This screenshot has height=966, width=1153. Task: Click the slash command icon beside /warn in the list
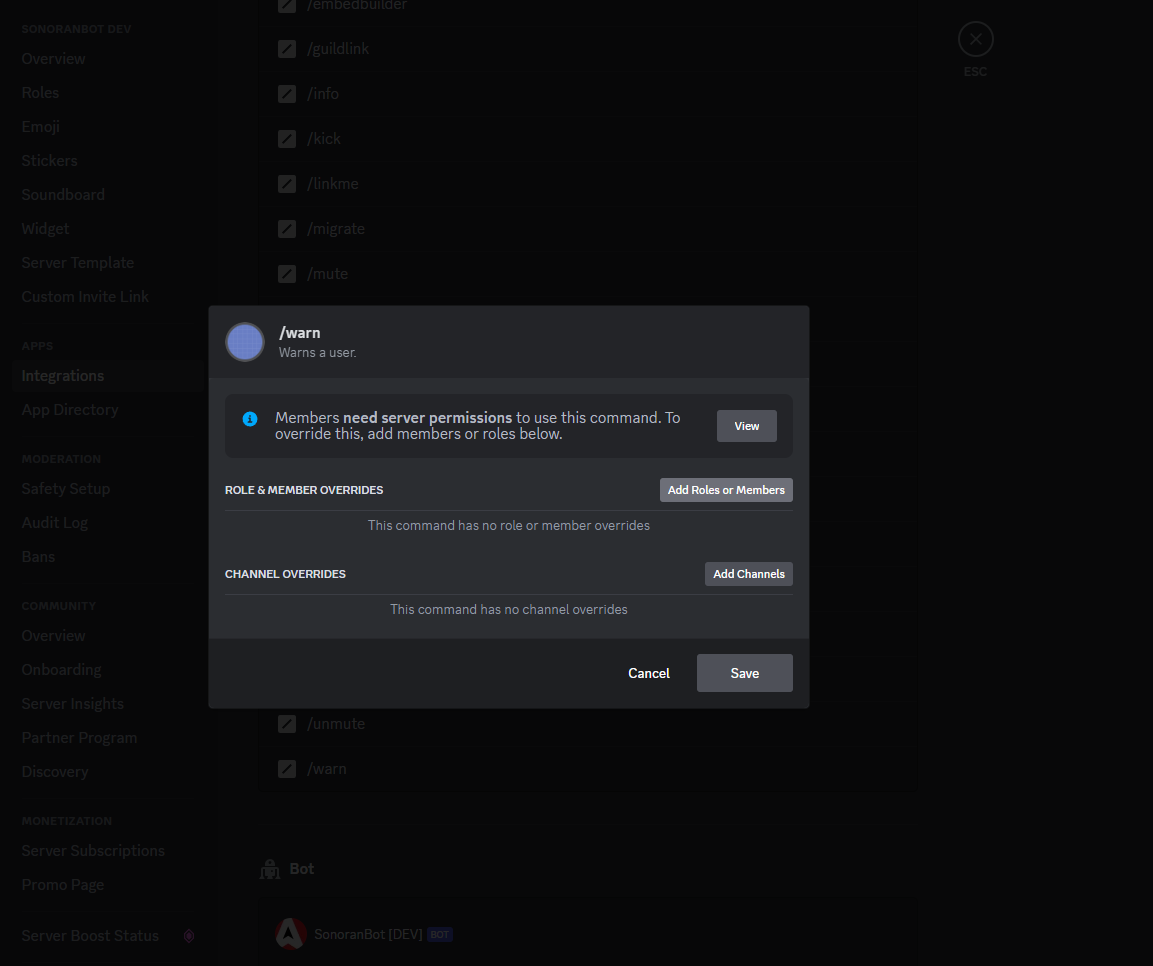(x=287, y=769)
